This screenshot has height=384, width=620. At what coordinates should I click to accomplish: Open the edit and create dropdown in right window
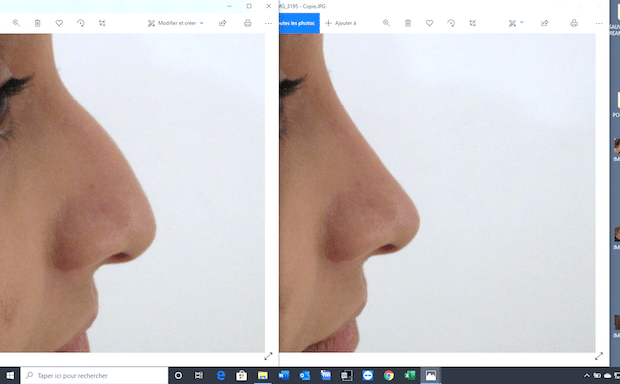tap(516, 23)
